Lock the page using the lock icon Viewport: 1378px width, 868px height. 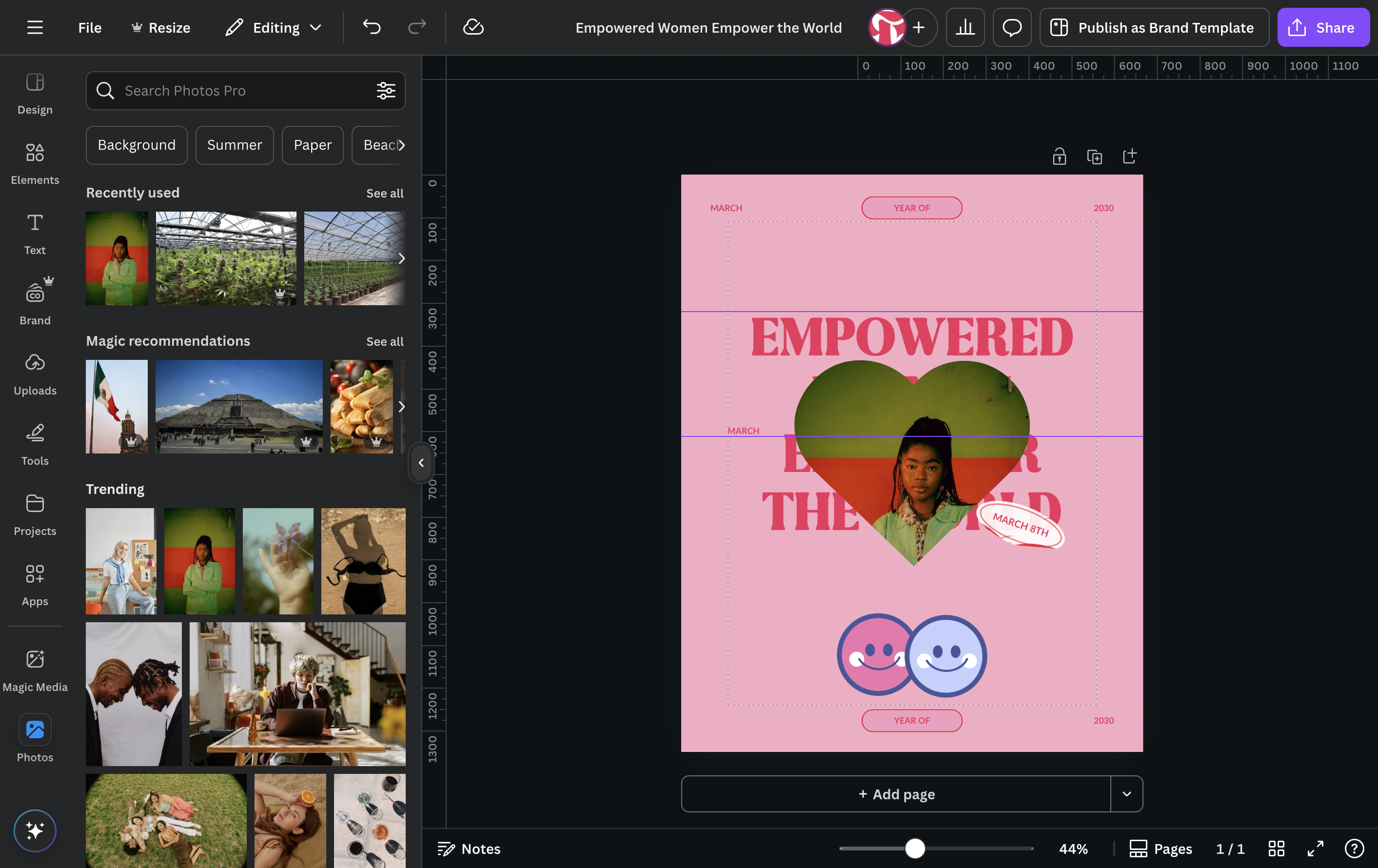click(1059, 156)
